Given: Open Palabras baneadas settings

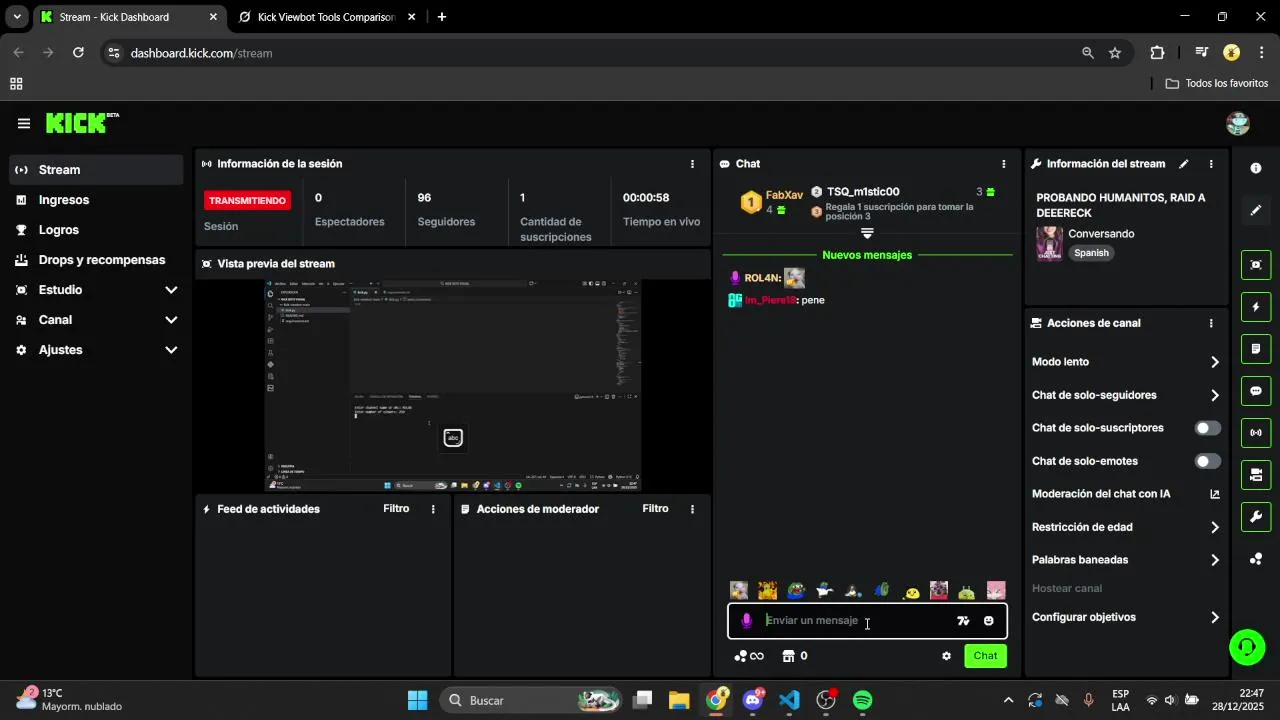Looking at the screenshot, I should [1126, 560].
